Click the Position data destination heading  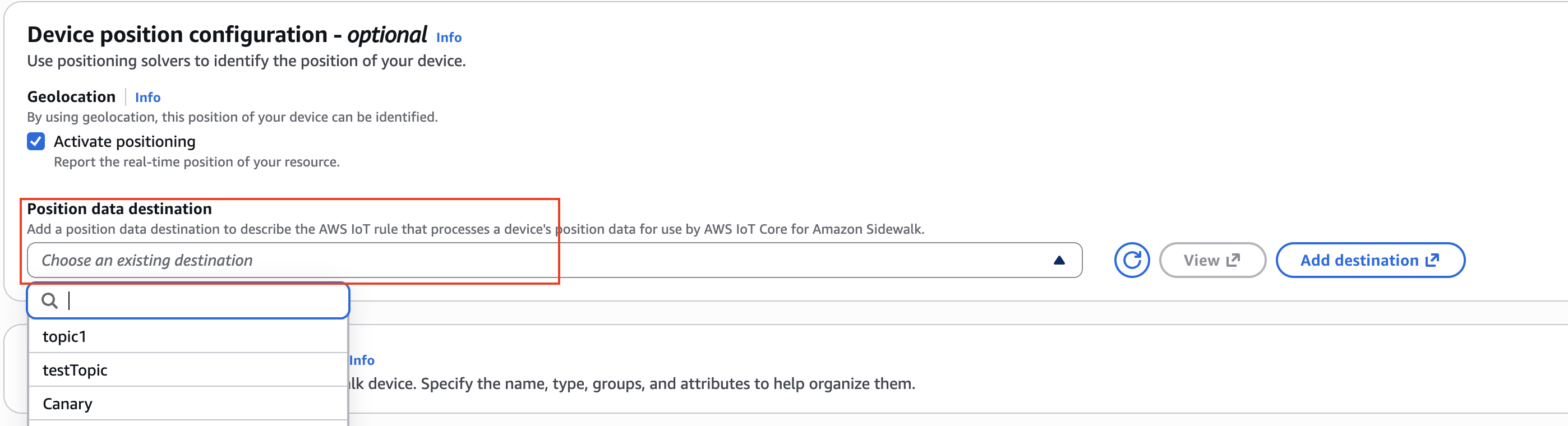tap(119, 209)
